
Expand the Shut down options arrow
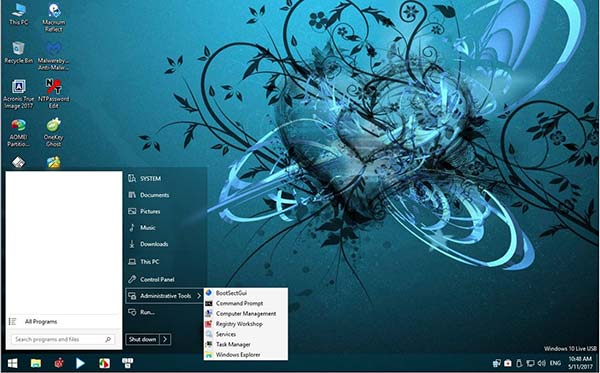tap(165, 339)
